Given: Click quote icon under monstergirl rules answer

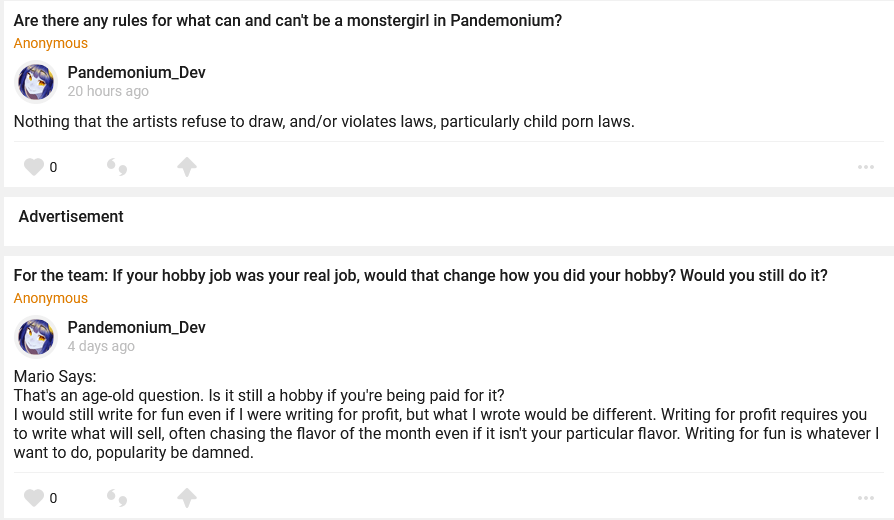Looking at the screenshot, I should point(117,167).
